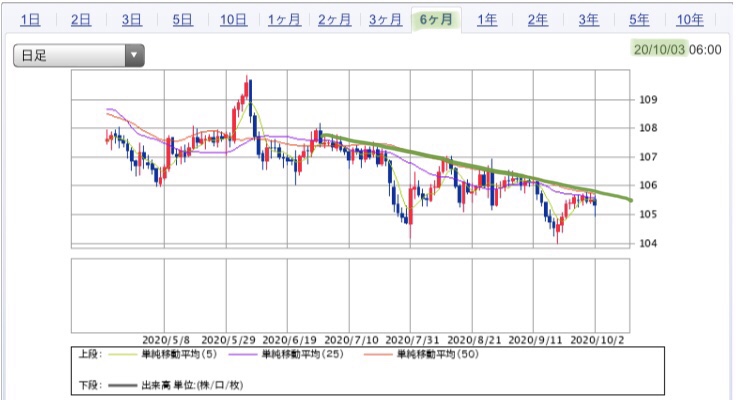Click the dropdown arrow beside 日足
The image size is (736, 400).
click(x=134, y=55)
